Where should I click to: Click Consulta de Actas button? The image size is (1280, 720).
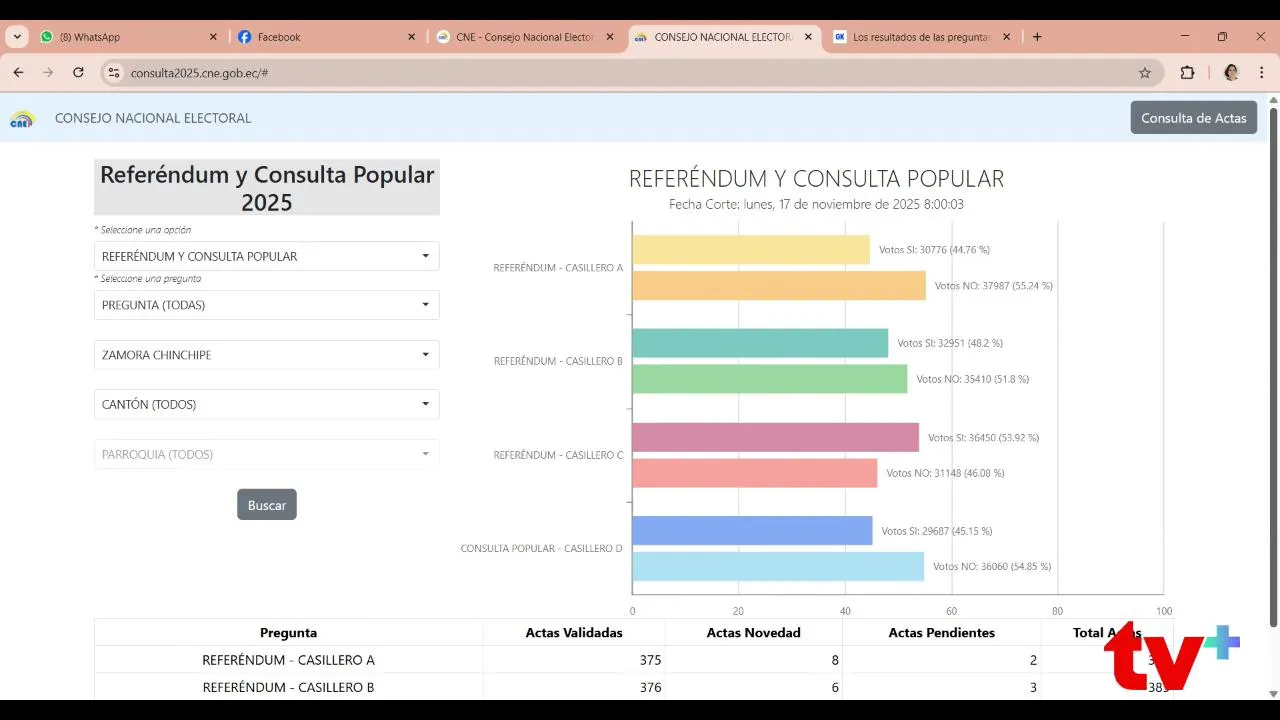1194,118
